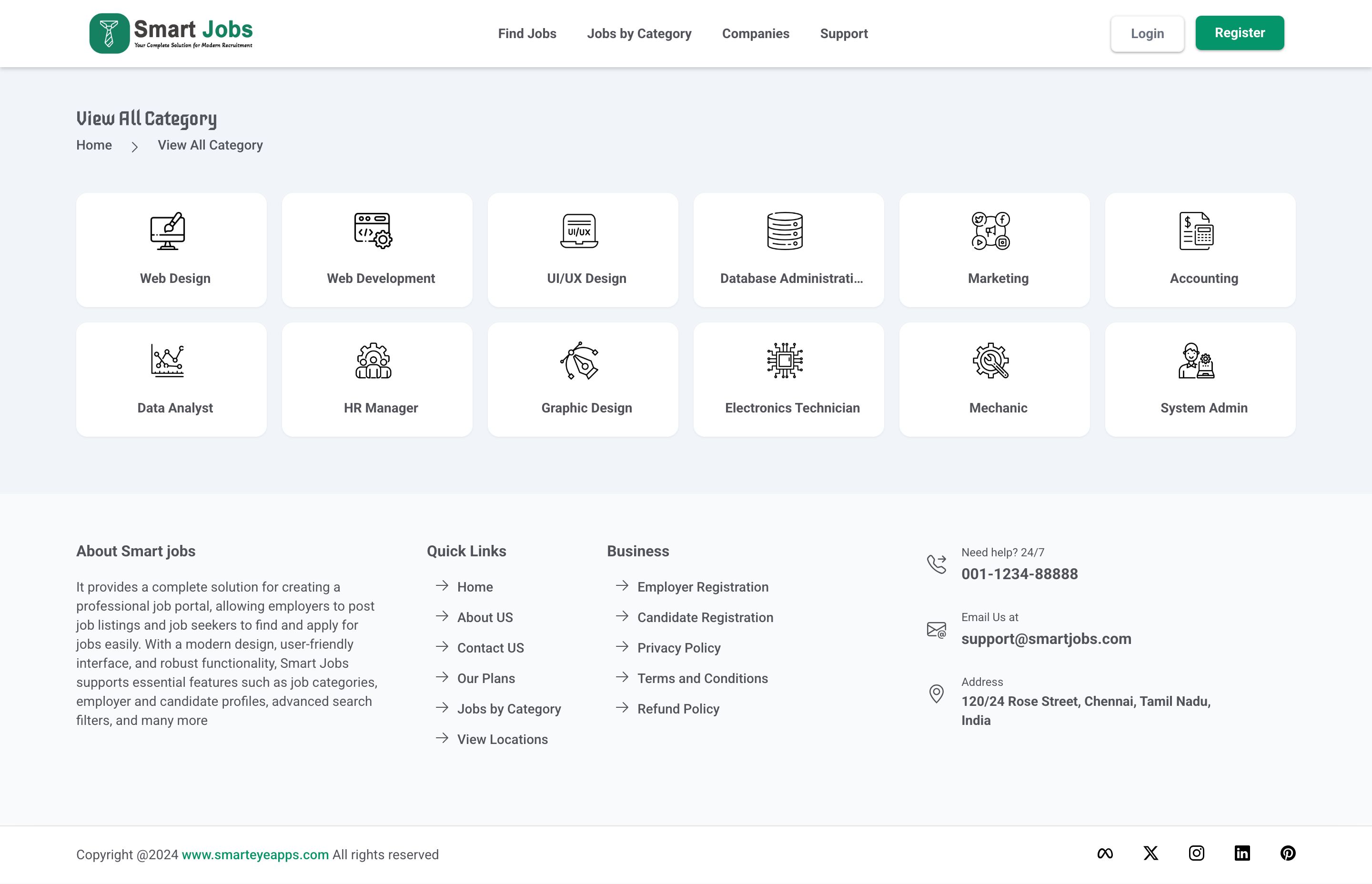Follow the Employer Registration footer link
Screen dimensions: 1372x884
tap(703, 587)
